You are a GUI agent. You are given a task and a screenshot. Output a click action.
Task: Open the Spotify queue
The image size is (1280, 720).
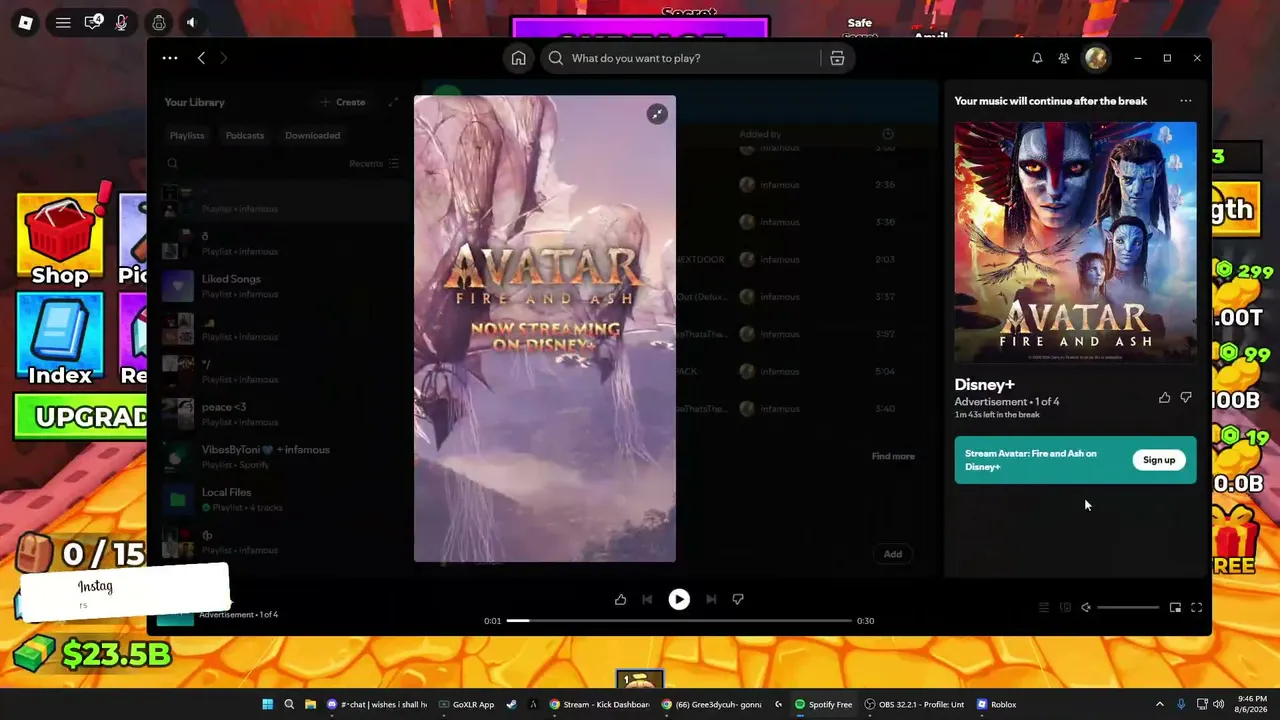pyautogui.click(x=1044, y=607)
